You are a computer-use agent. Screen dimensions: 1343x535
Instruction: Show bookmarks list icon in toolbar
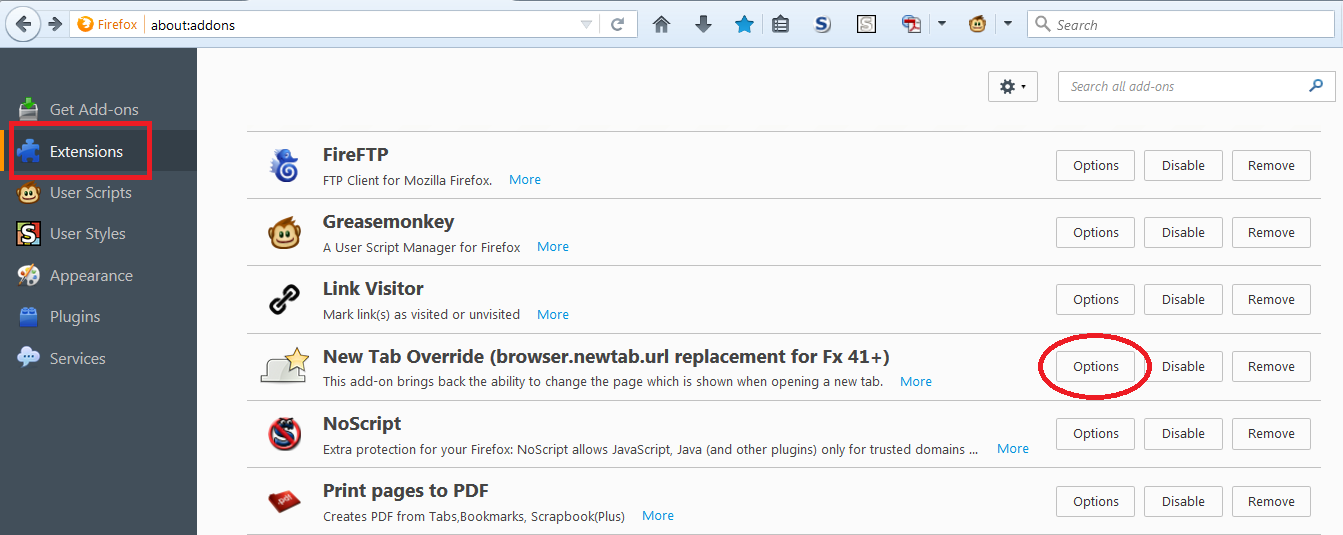[x=781, y=25]
